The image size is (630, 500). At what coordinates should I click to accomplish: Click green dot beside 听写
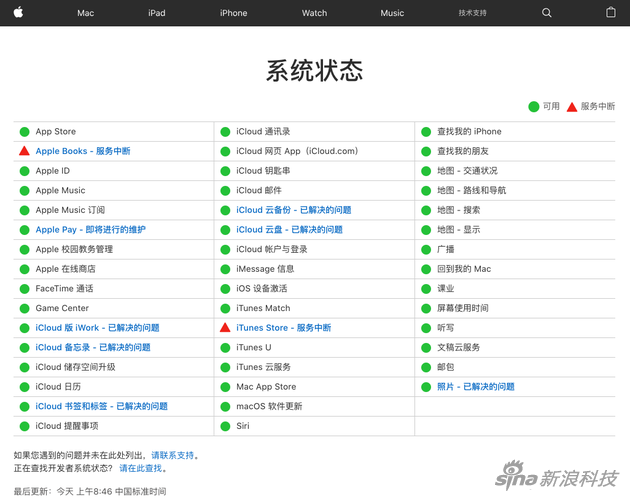tap(426, 328)
